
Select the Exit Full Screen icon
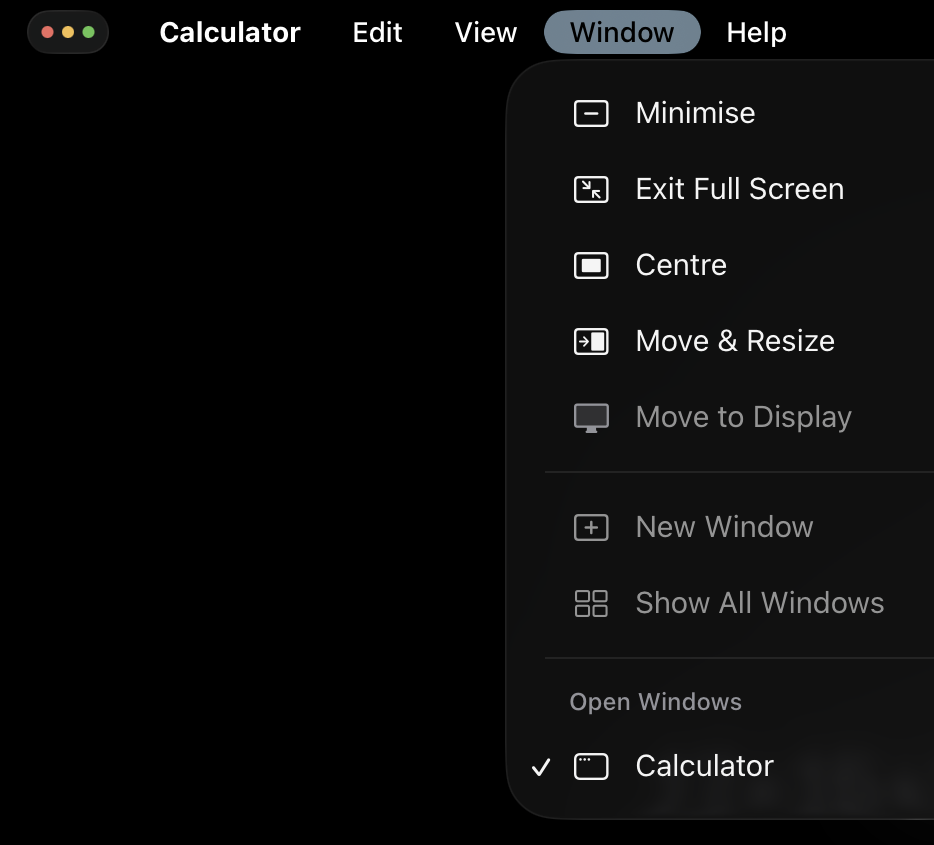point(591,189)
